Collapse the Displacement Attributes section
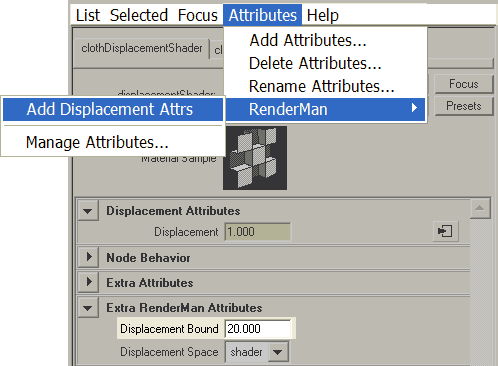The height and width of the screenshot is (366, 498). tap(88, 211)
